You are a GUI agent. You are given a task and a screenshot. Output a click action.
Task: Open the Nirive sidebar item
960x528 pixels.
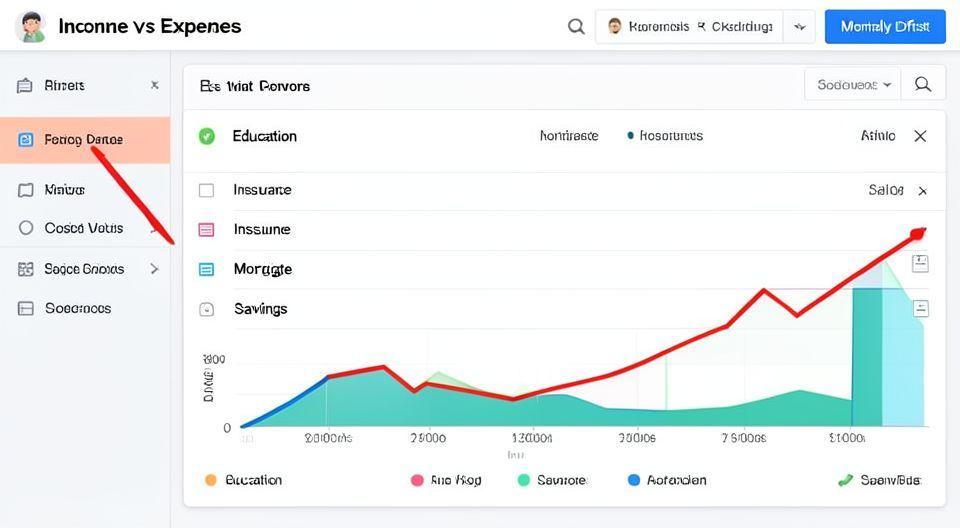pos(64,189)
